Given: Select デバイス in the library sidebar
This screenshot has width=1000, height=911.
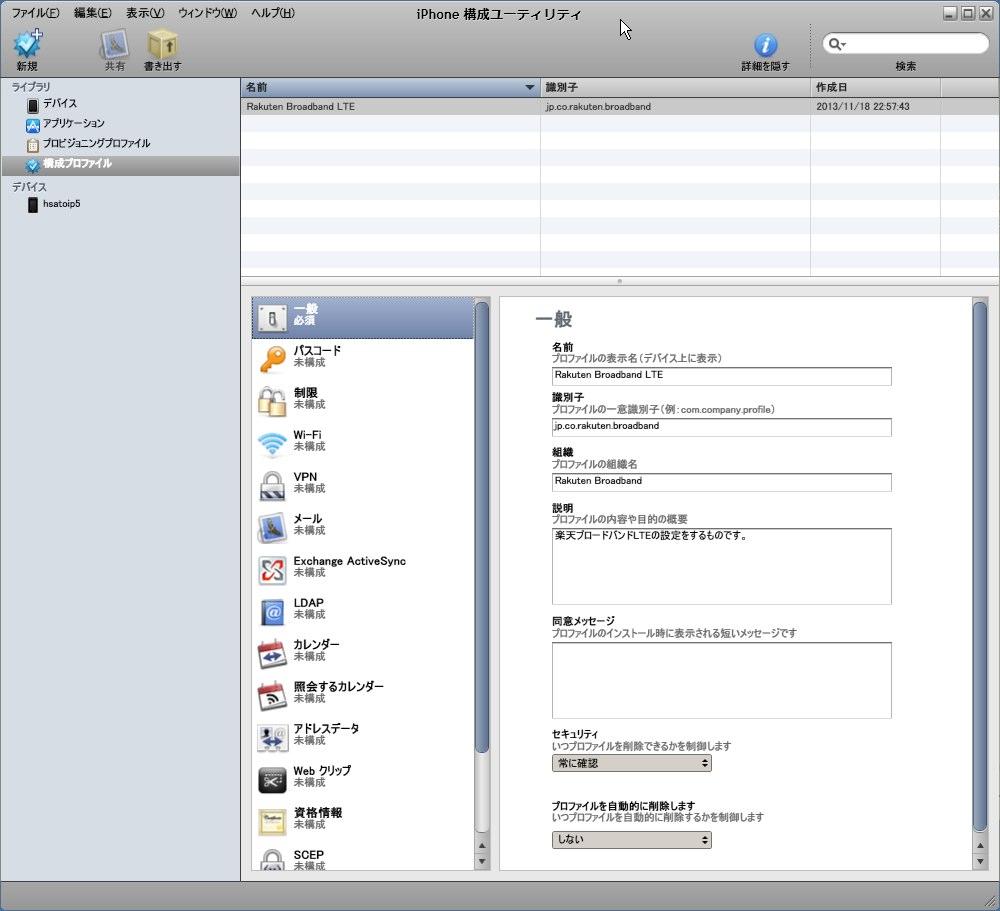Looking at the screenshot, I should coord(59,103).
